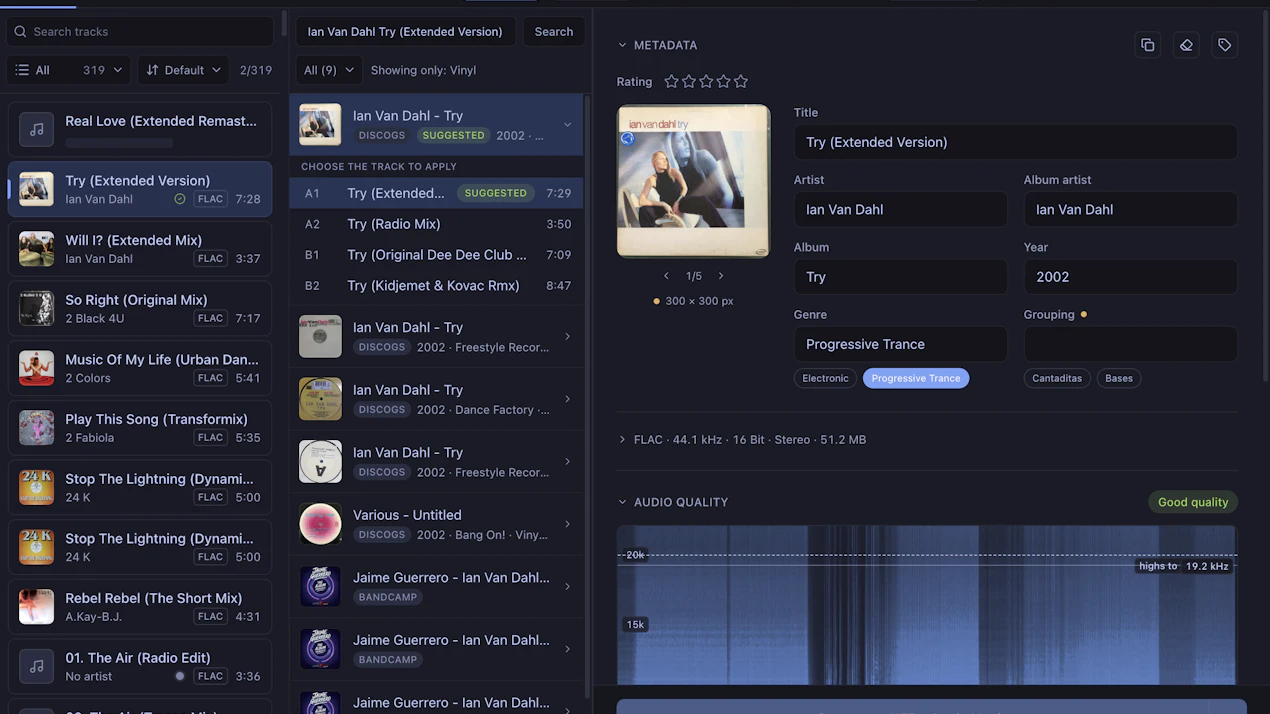Select track A1 Try (Extended...) to apply
The image size is (1270, 714).
tap(436, 193)
